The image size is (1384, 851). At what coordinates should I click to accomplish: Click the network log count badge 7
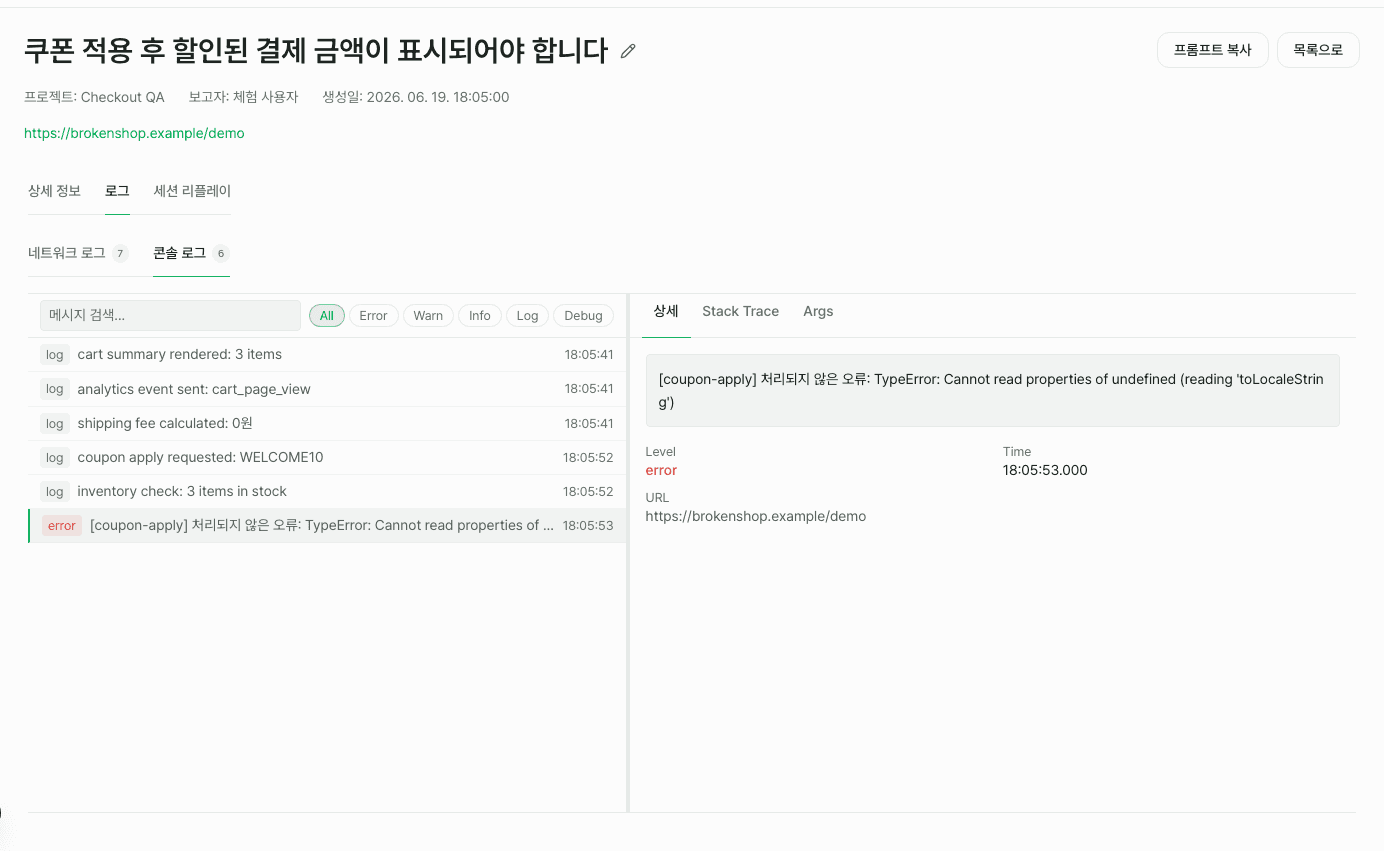coord(120,253)
